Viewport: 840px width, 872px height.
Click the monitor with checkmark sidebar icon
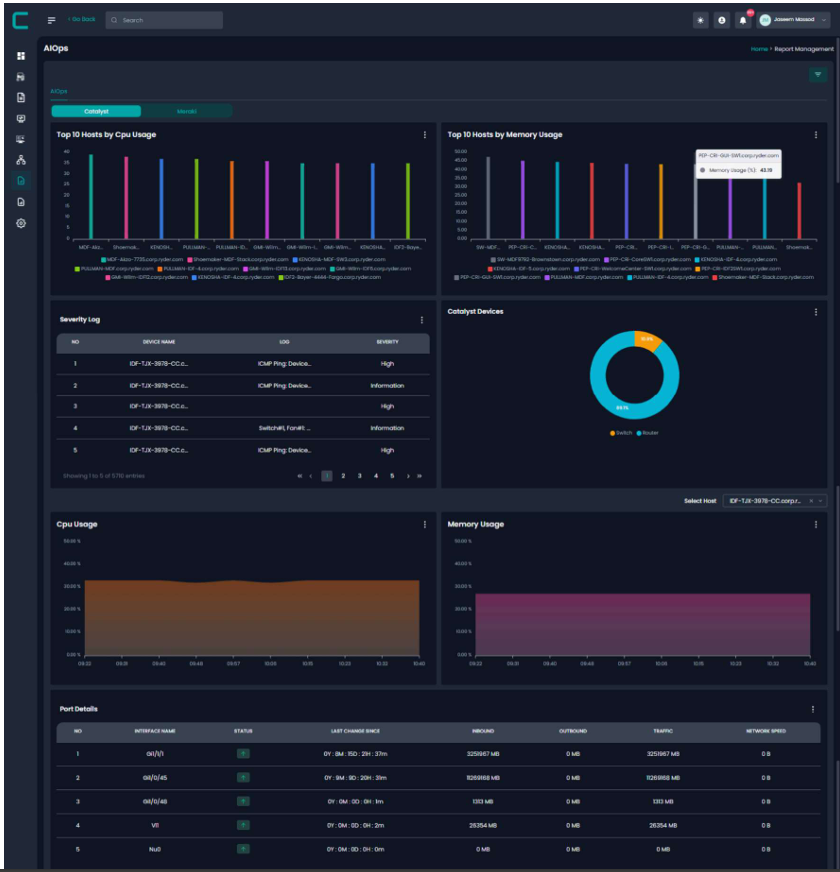[x=21, y=118]
